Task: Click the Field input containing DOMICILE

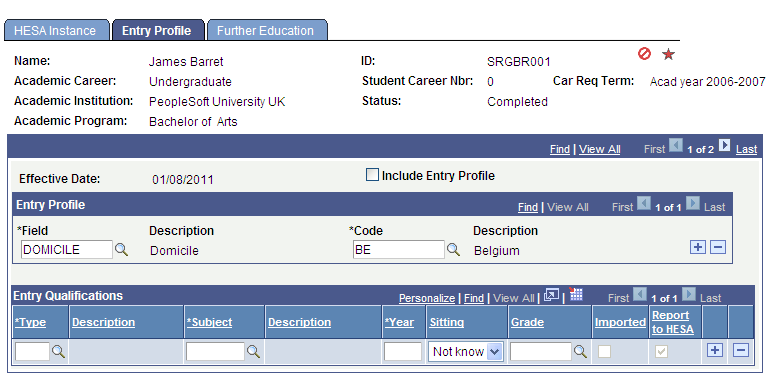Action: (x=67, y=250)
